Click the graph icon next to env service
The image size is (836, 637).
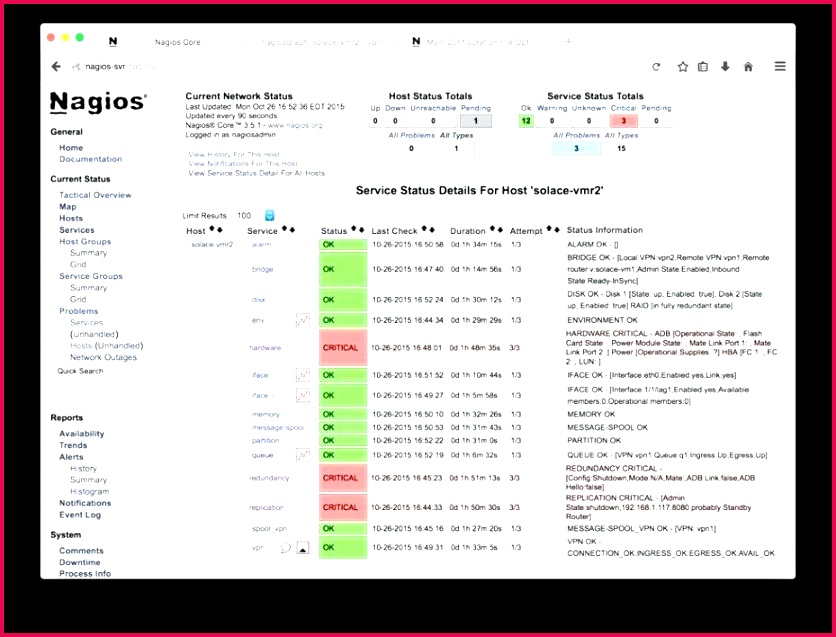pos(303,321)
